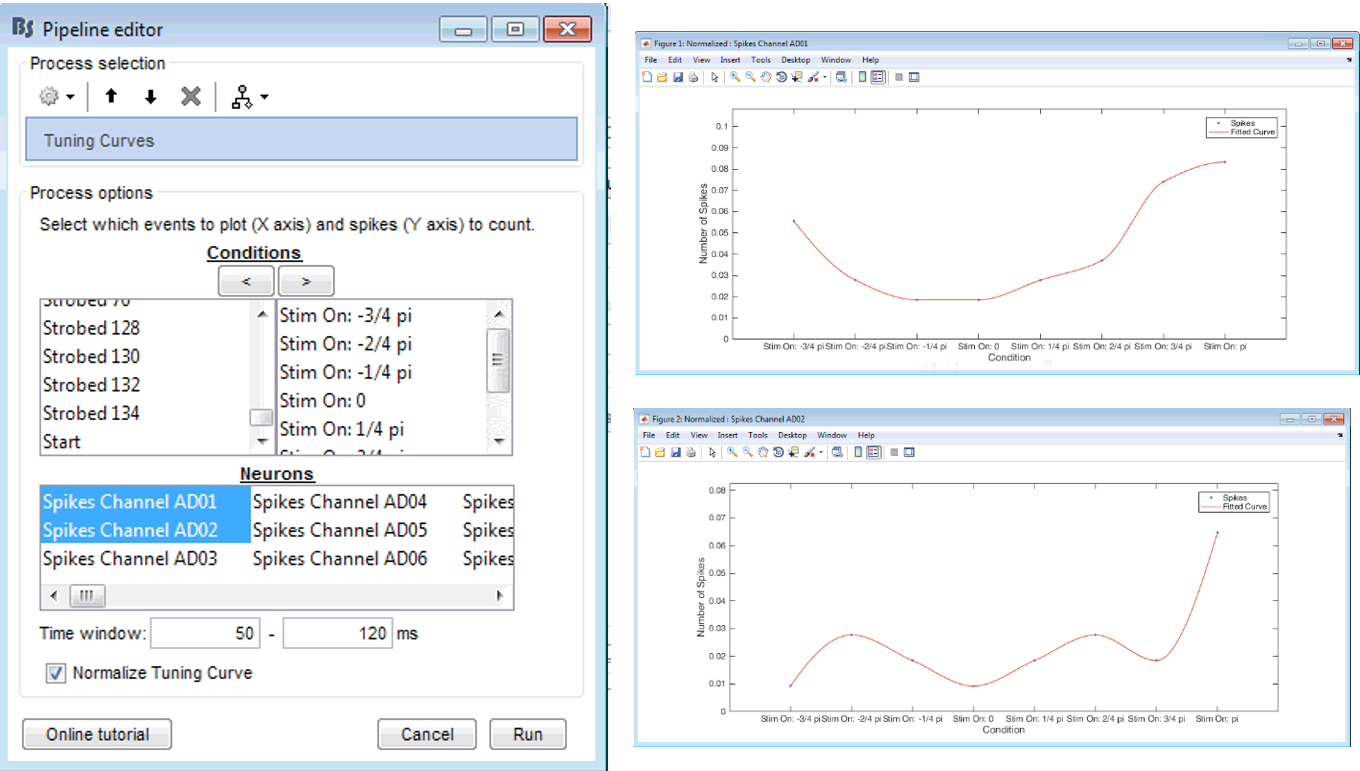This screenshot has height=771, width=1360.
Task: Delete the selected process with X icon
Action: [191, 97]
